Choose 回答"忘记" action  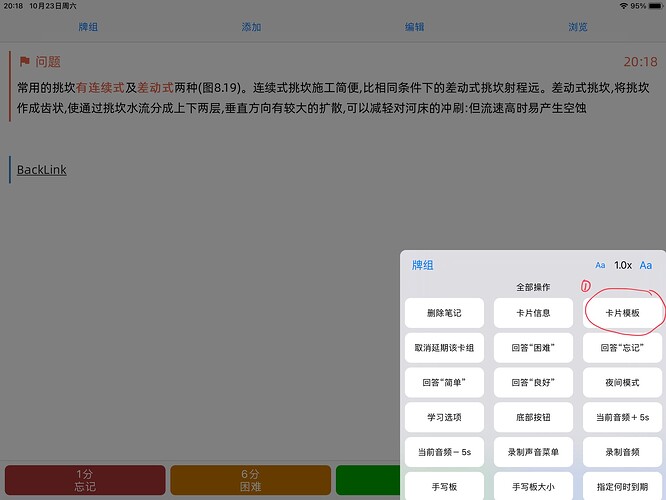pyautogui.click(x=622, y=347)
